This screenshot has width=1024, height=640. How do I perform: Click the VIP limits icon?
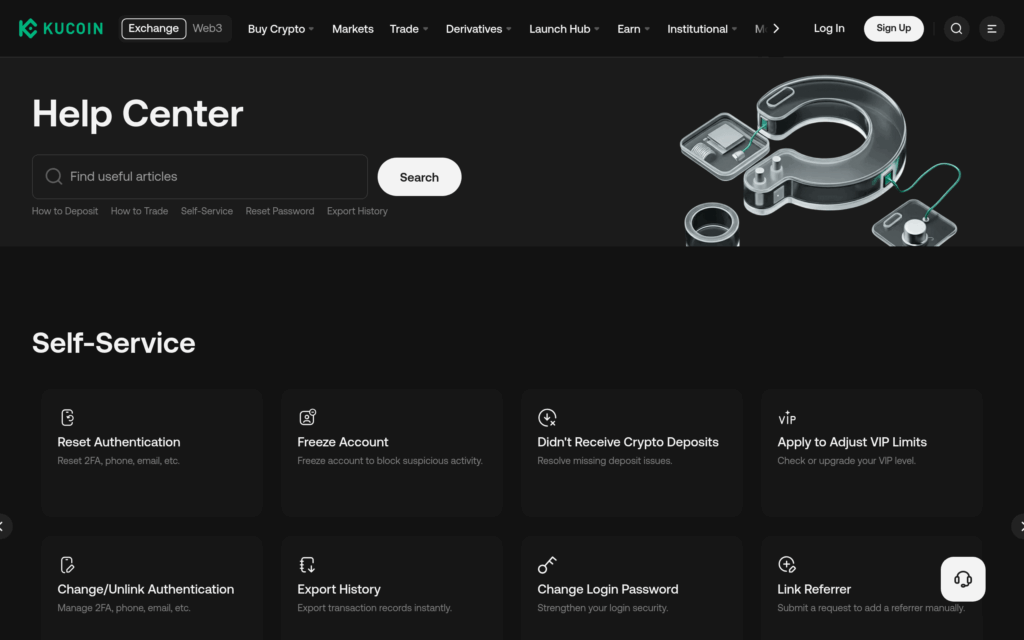click(x=787, y=417)
